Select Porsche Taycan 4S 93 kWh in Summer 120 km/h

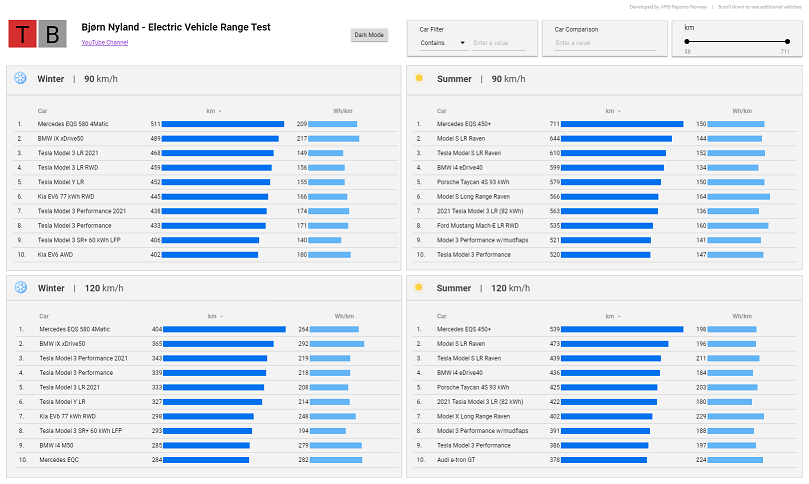pos(473,387)
